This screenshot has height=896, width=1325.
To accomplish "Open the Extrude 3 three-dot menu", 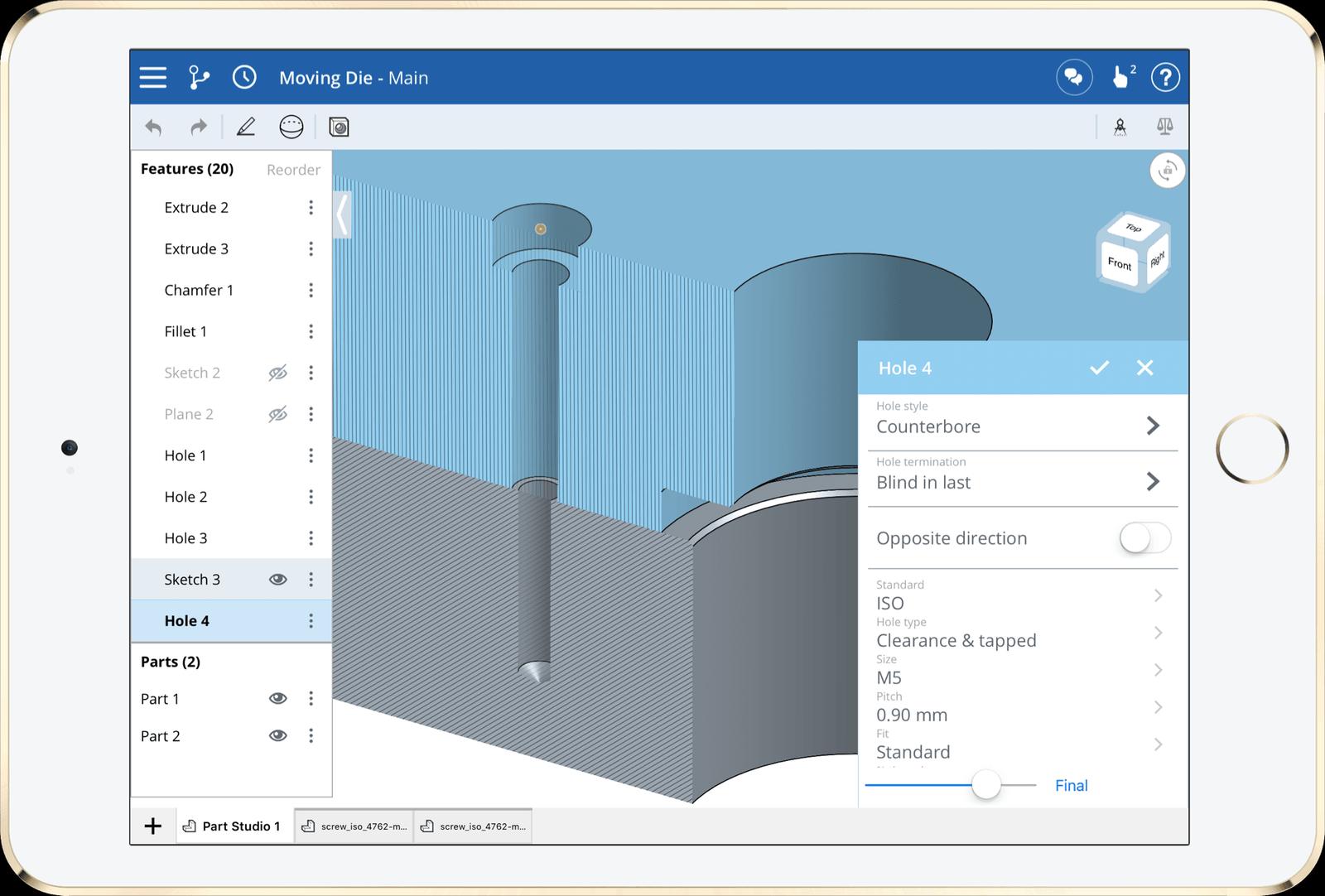I will click(x=311, y=248).
